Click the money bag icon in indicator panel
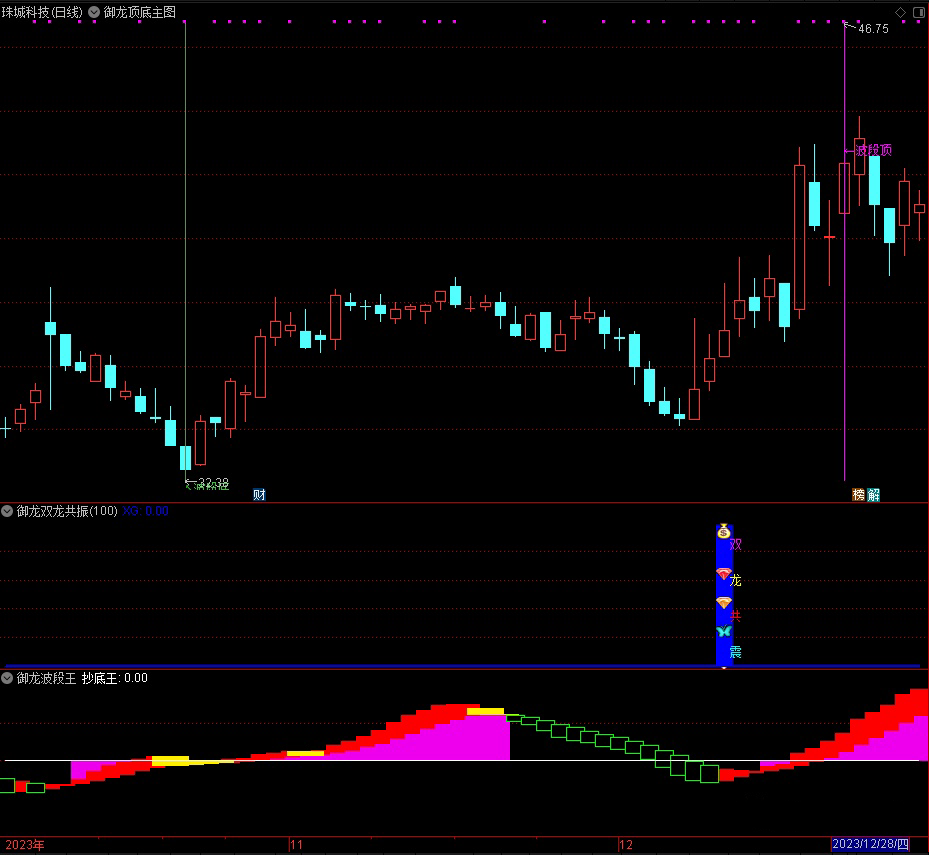The image size is (929, 855). click(724, 533)
